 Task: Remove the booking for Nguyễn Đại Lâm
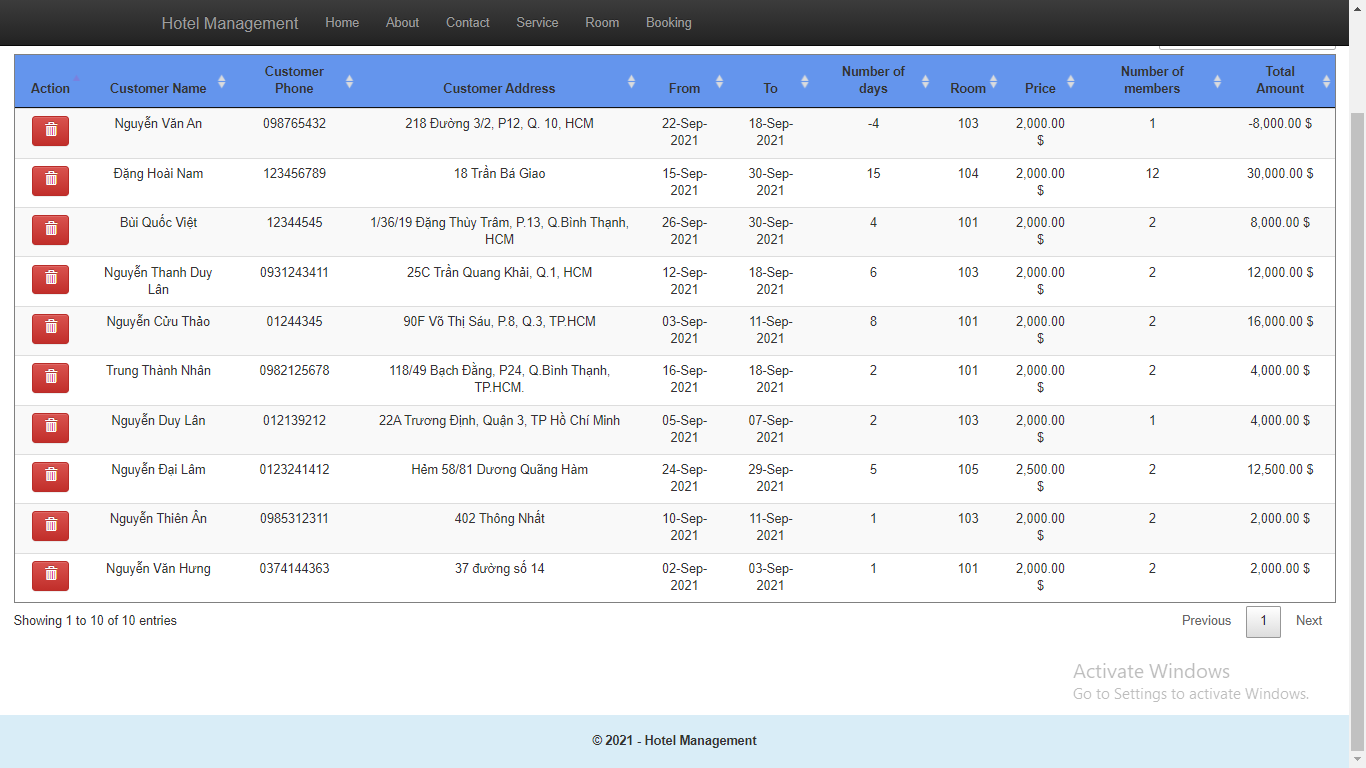(50, 476)
